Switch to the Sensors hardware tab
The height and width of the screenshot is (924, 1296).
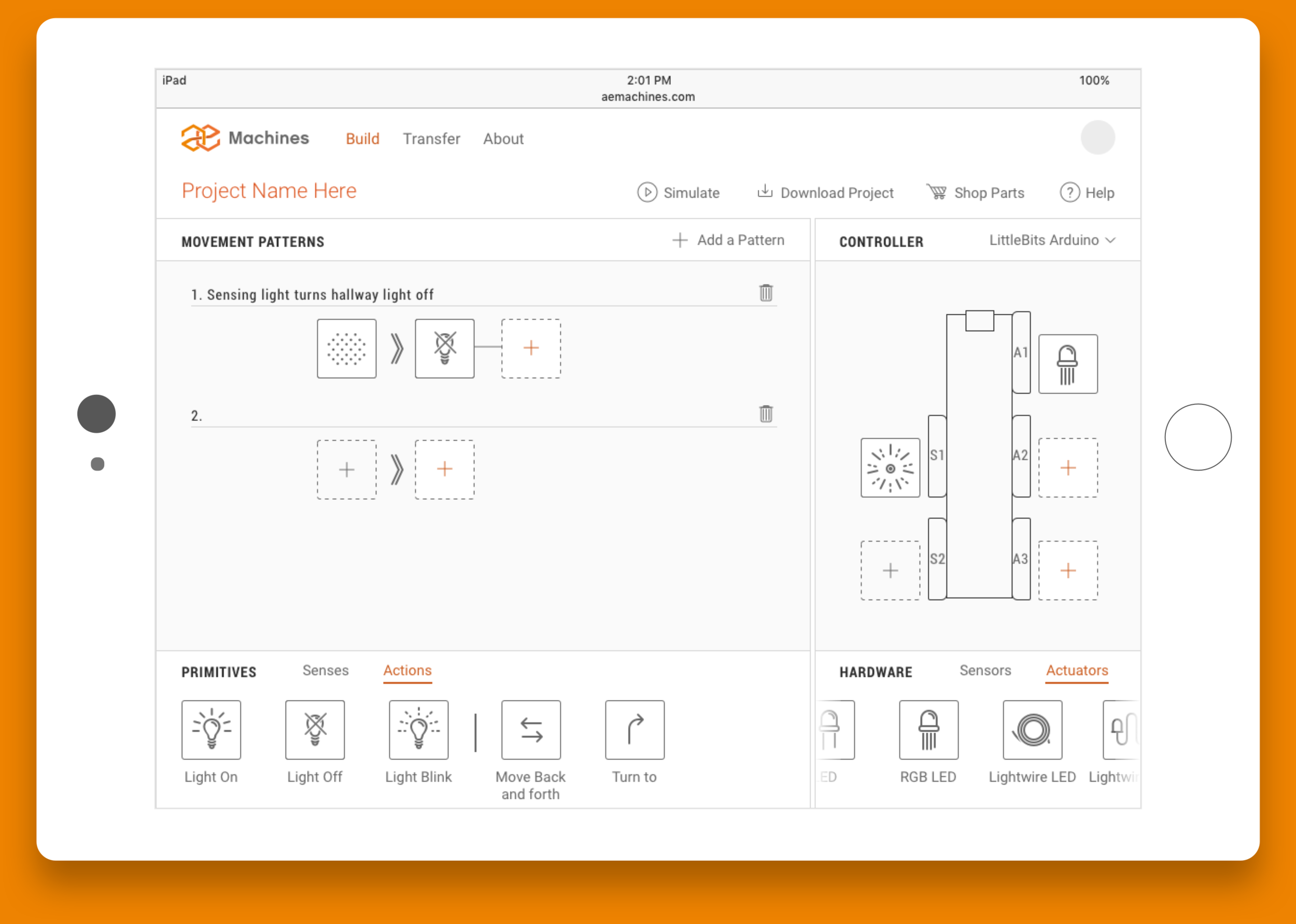[984, 670]
